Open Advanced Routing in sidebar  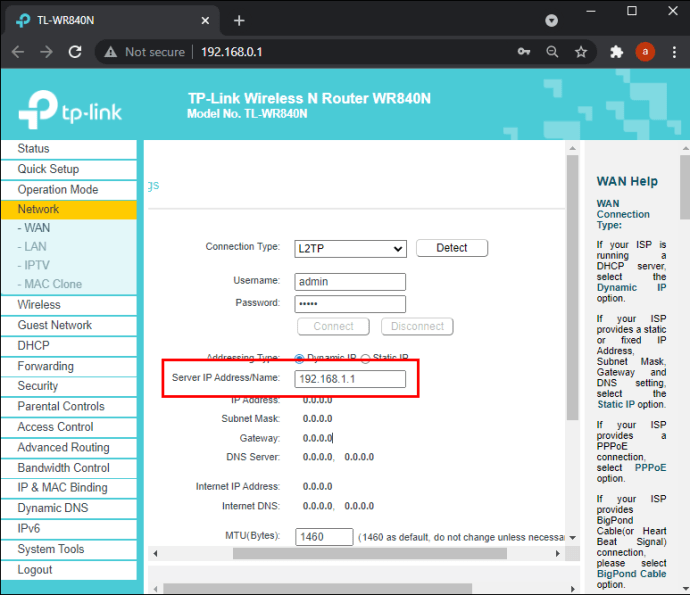pos(69,448)
